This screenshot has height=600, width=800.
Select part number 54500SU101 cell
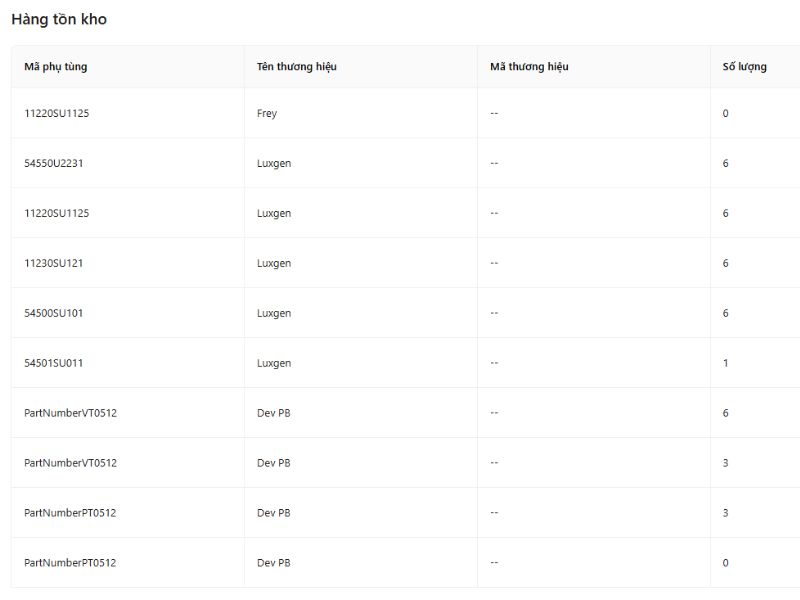click(54, 313)
